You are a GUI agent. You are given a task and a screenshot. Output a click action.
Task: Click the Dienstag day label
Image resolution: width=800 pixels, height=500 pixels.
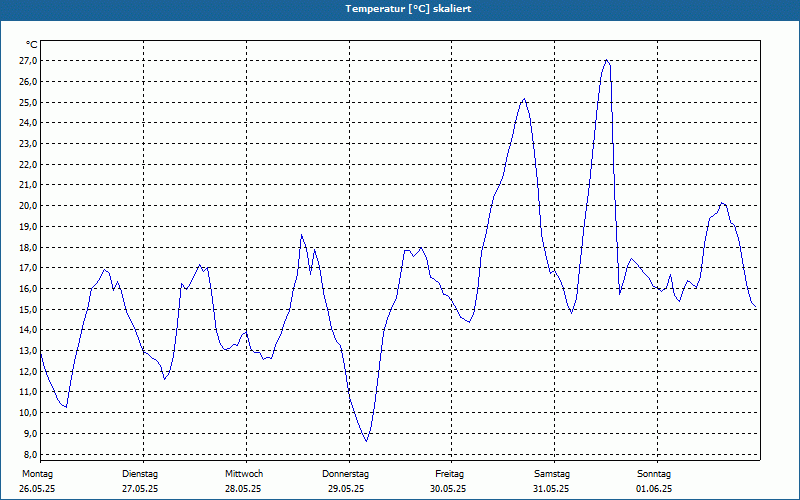[140, 474]
